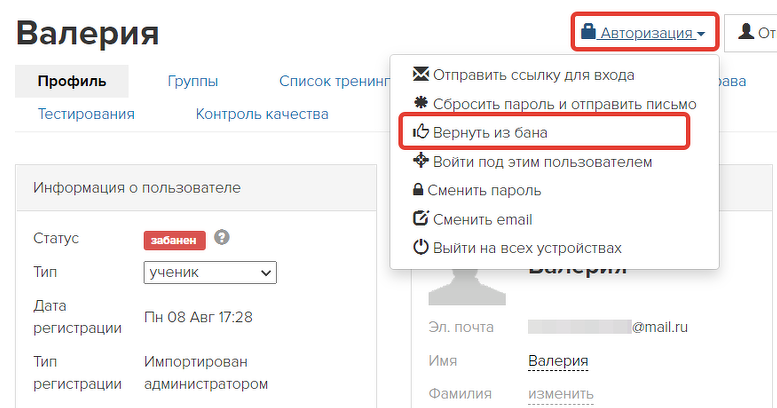The height and width of the screenshot is (408, 777).
Task: Click the padlock icon beside Сменить пароль
Action: click(x=418, y=189)
